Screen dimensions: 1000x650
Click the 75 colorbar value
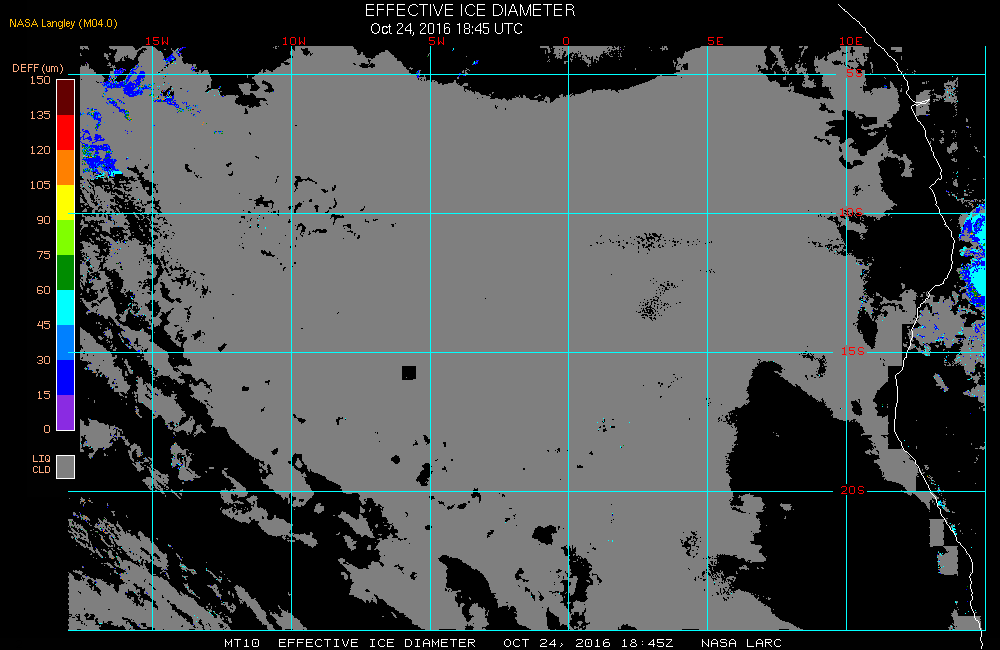tap(43, 255)
